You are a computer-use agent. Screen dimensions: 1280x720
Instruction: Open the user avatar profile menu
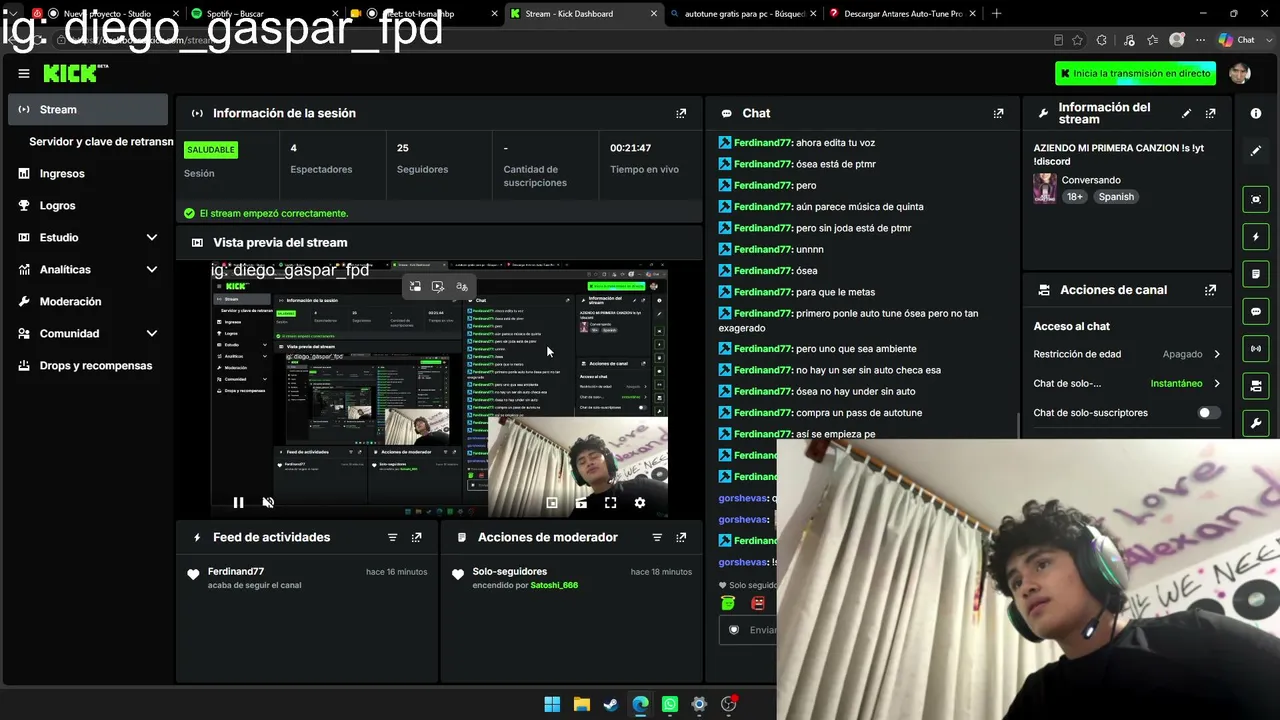coord(1240,73)
